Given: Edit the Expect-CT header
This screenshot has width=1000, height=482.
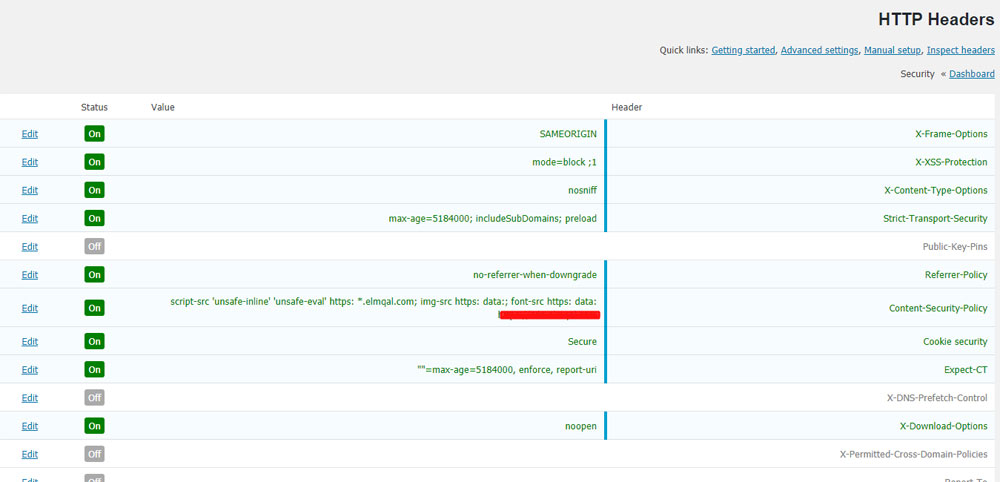Looking at the screenshot, I should click(x=29, y=370).
